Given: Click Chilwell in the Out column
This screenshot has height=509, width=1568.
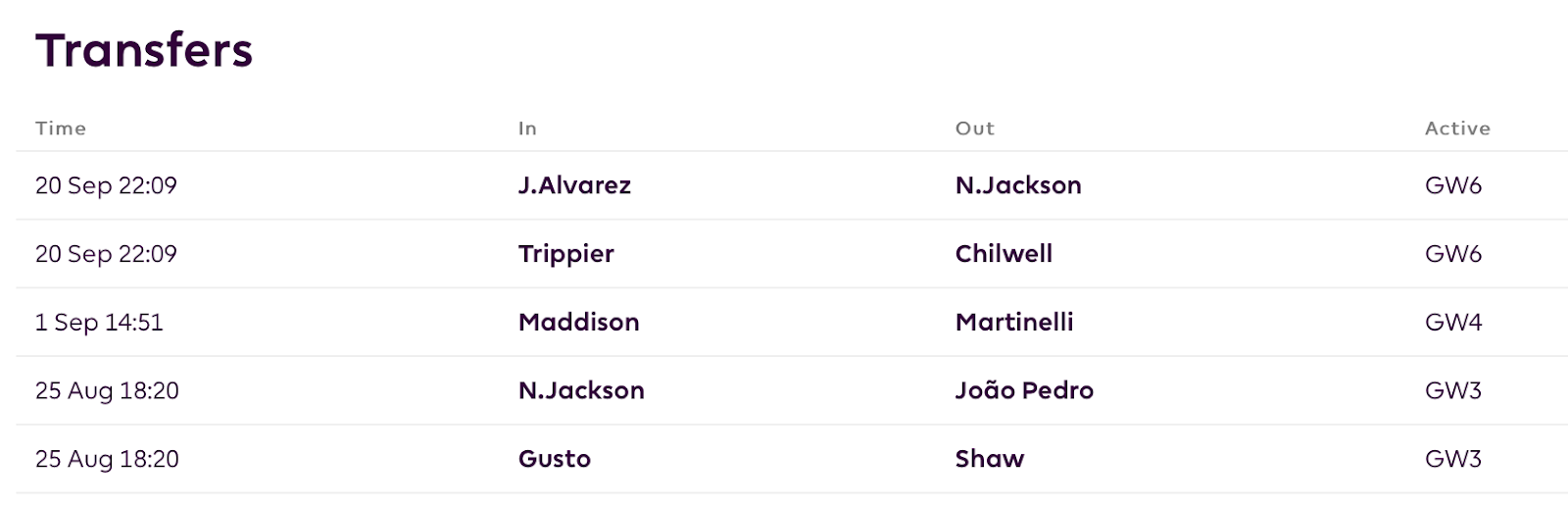Looking at the screenshot, I should (x=1004, y=254).
